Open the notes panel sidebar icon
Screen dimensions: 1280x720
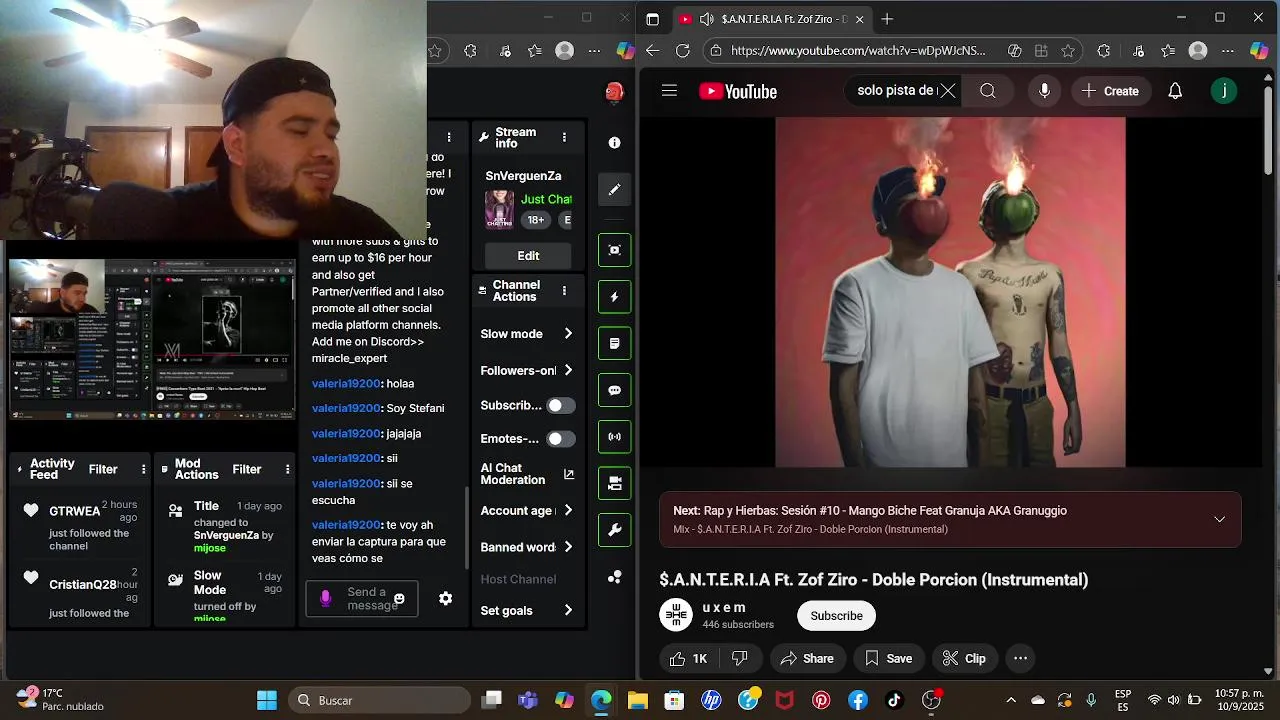(x=614, y=343)
